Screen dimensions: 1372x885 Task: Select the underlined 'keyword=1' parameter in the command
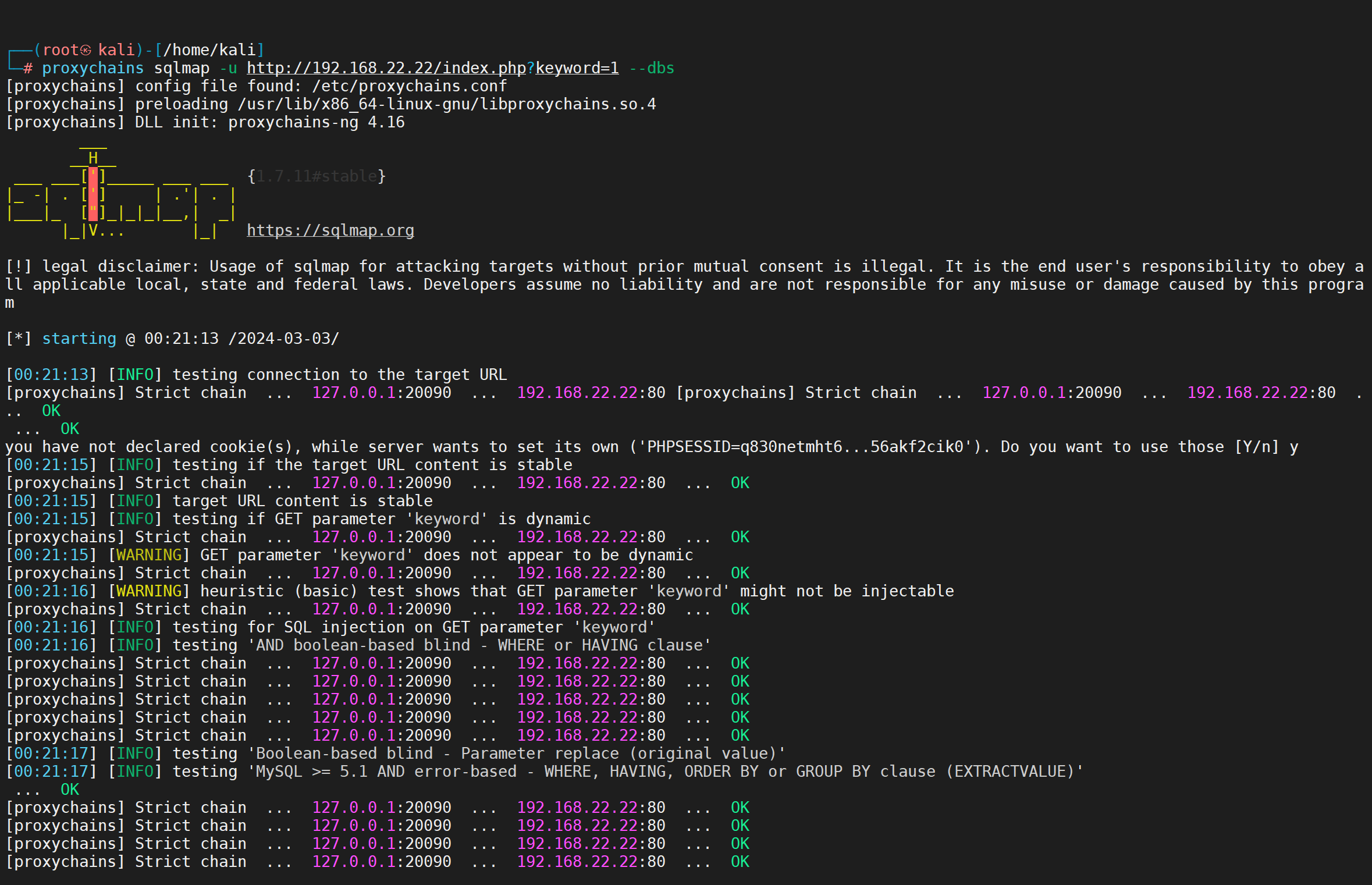click(577, 68)
